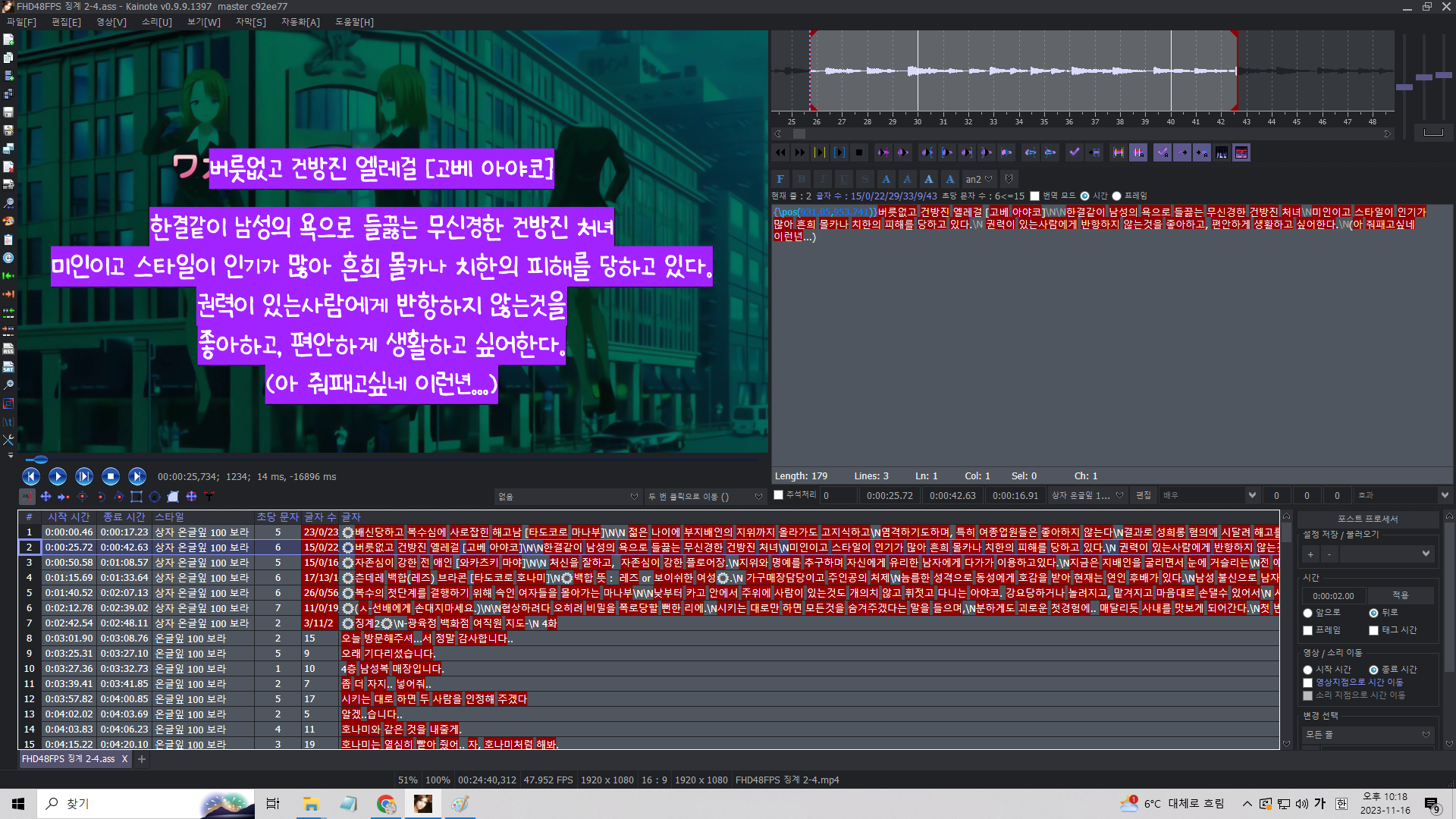Click the underline U formatting button
The image size is (1456, 819).
click(x=844, y=179)
